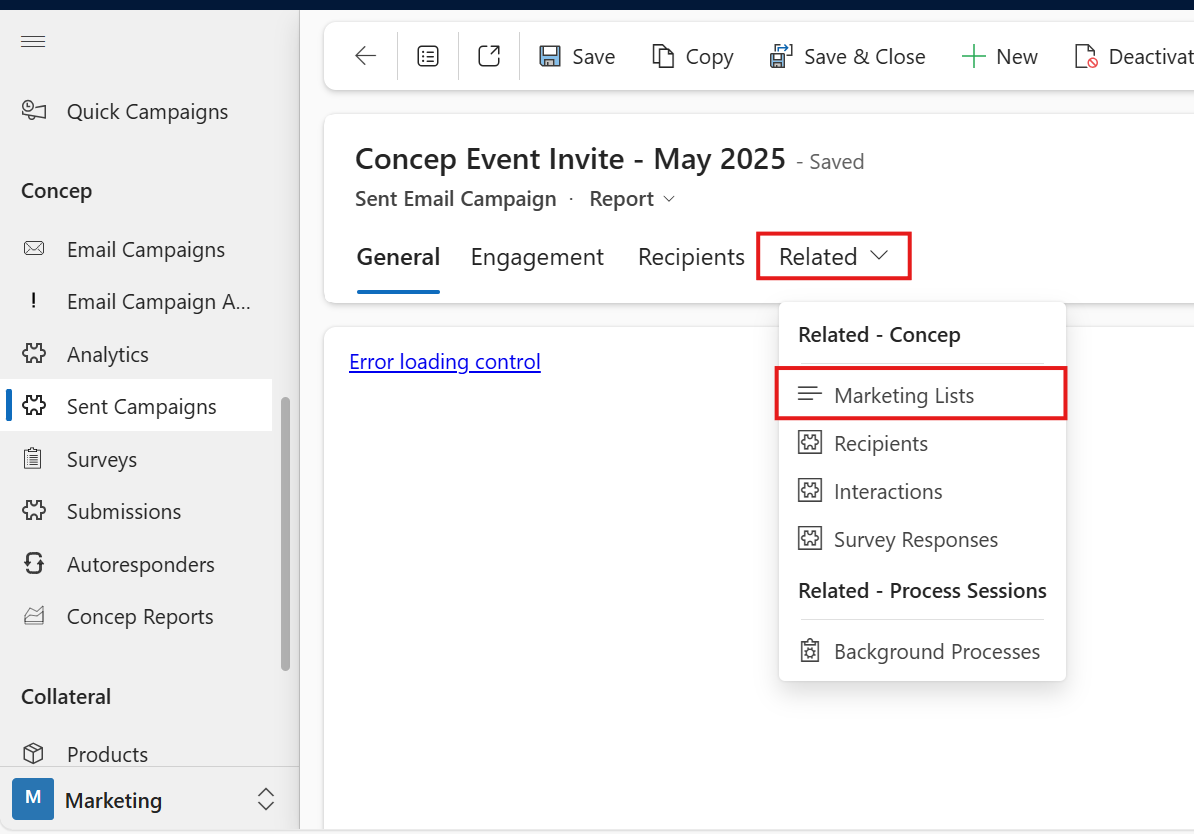Collapse the site navigation hamburger menu
This screenshot has height=834, width=1194.
(x=33, y=41)
